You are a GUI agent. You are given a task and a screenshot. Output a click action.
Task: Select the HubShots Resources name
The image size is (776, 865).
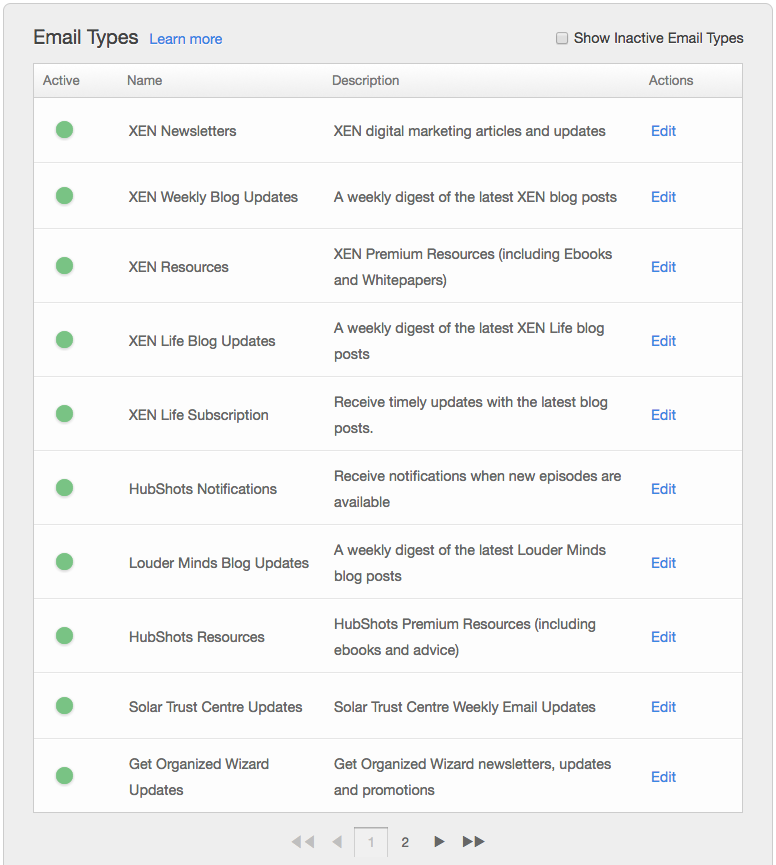tap(196, 637)
